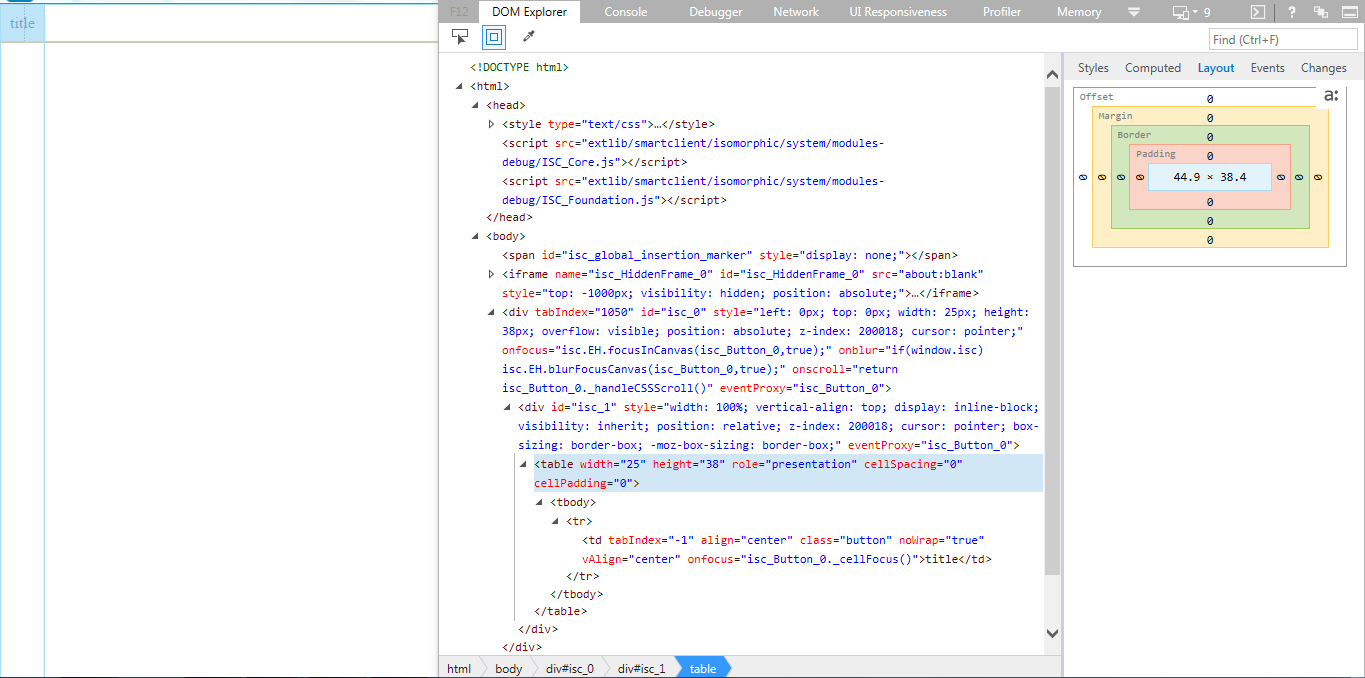
Task: Collapse the tbody node
Action: point(539,502)
